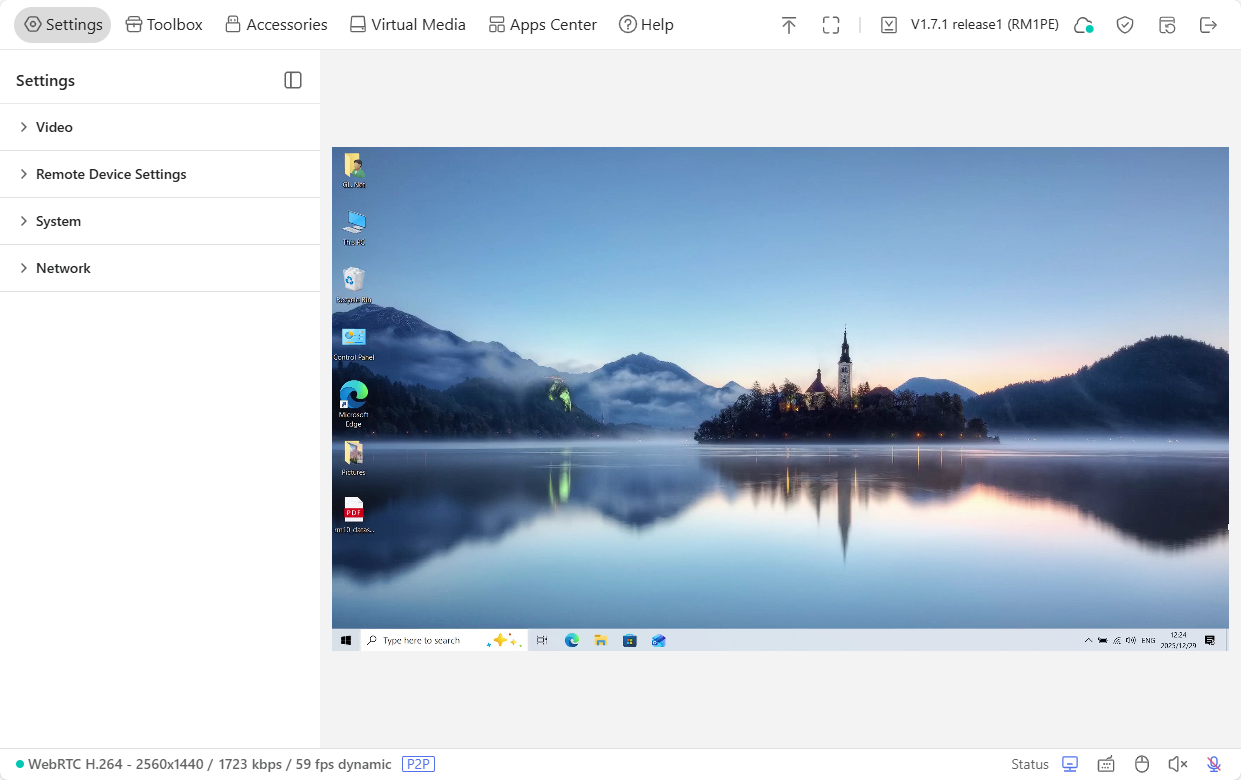Collapse the Settings sidebar panel icon
This screenshot has width=1241, height=780.
pyautogui.click(x=293, y=80)
